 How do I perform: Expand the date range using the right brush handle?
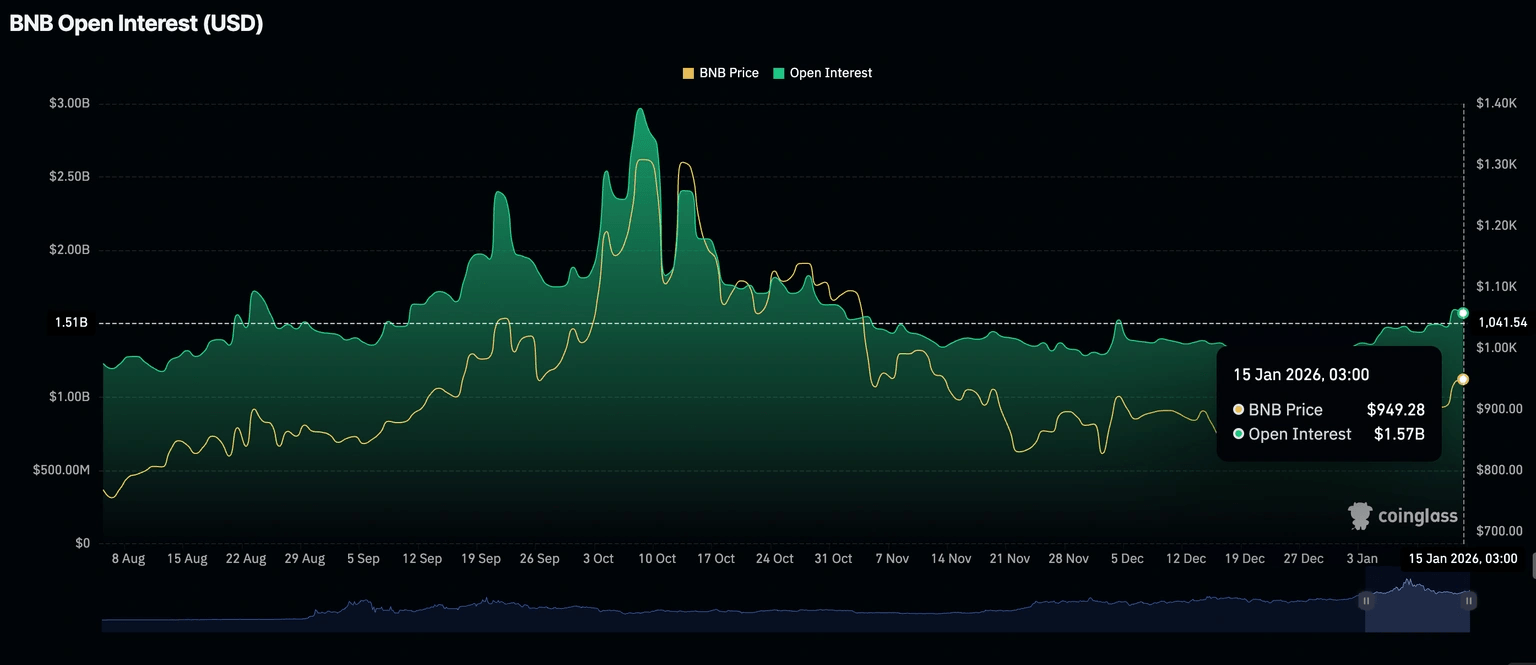coord(1469,601)
